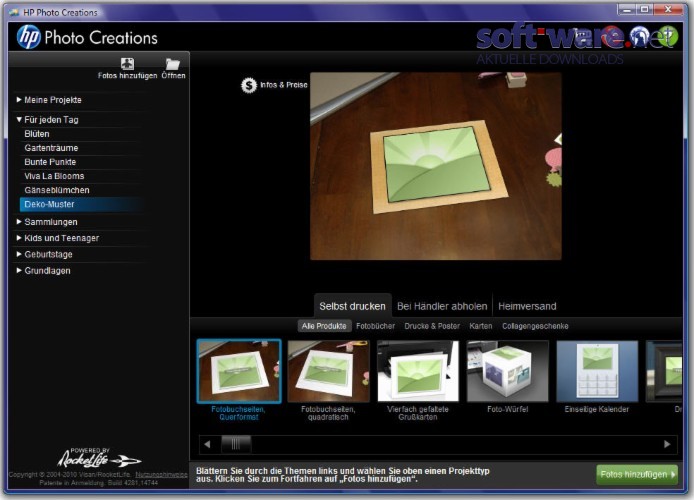The image size is (694, 500).
Task: Choose Fotobuchseiten Querformat thumbnail
Action: [239, 371]
